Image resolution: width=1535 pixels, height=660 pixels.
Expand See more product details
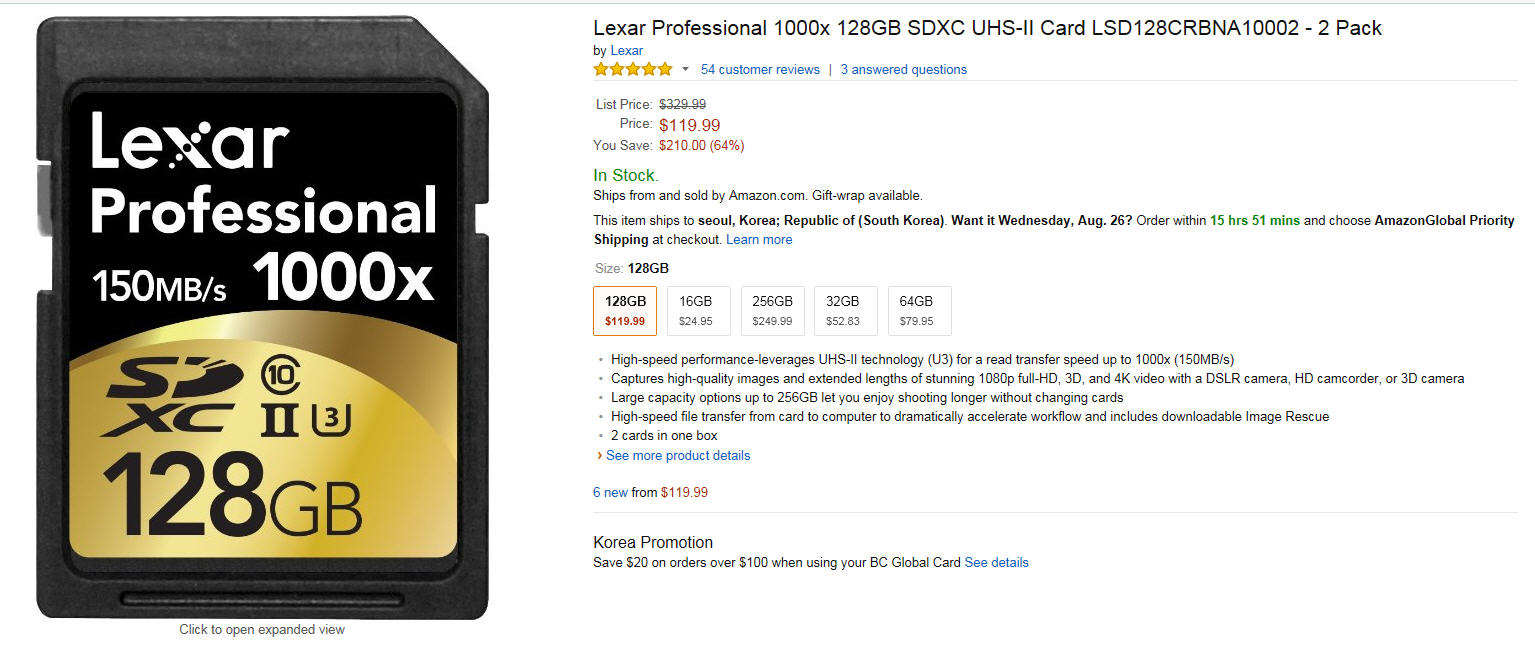(677, 455)
